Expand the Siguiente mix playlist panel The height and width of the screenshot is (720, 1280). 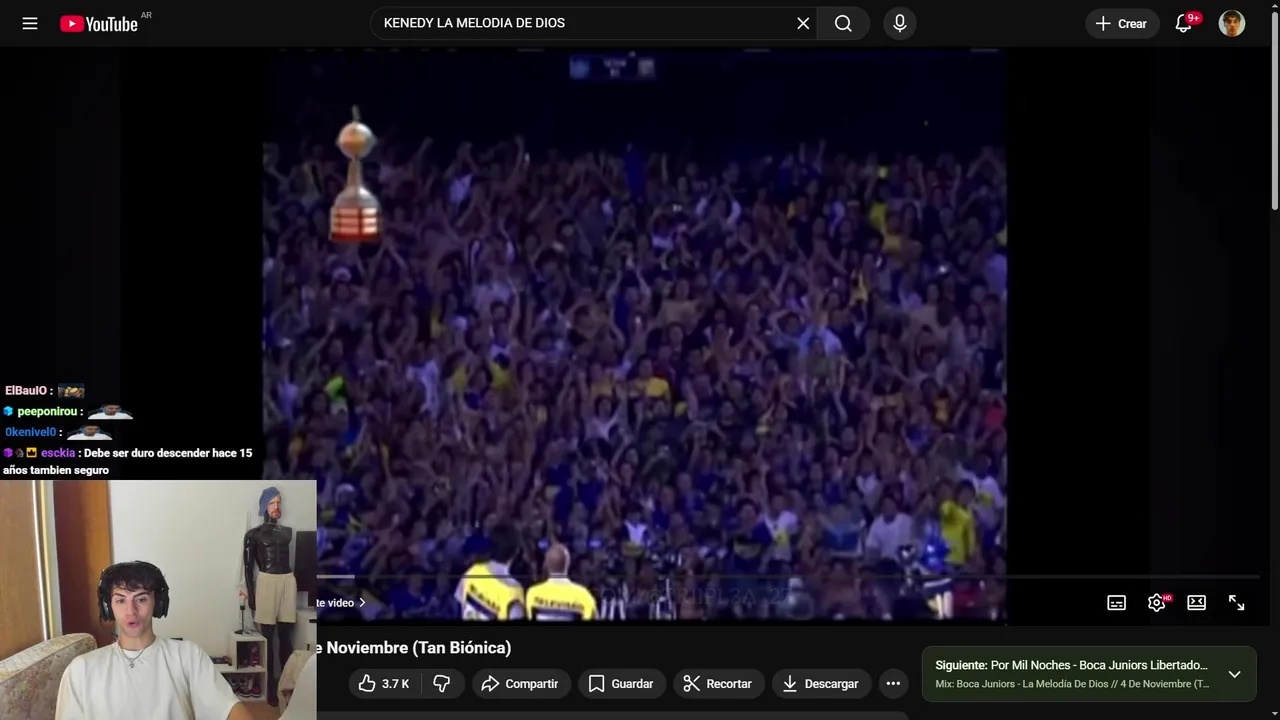1235,674
